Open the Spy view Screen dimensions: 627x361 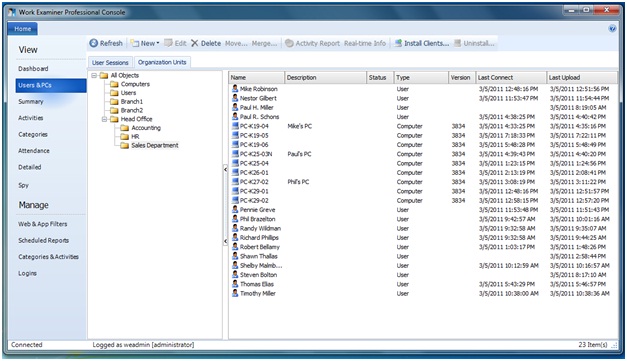pos(24,185)
